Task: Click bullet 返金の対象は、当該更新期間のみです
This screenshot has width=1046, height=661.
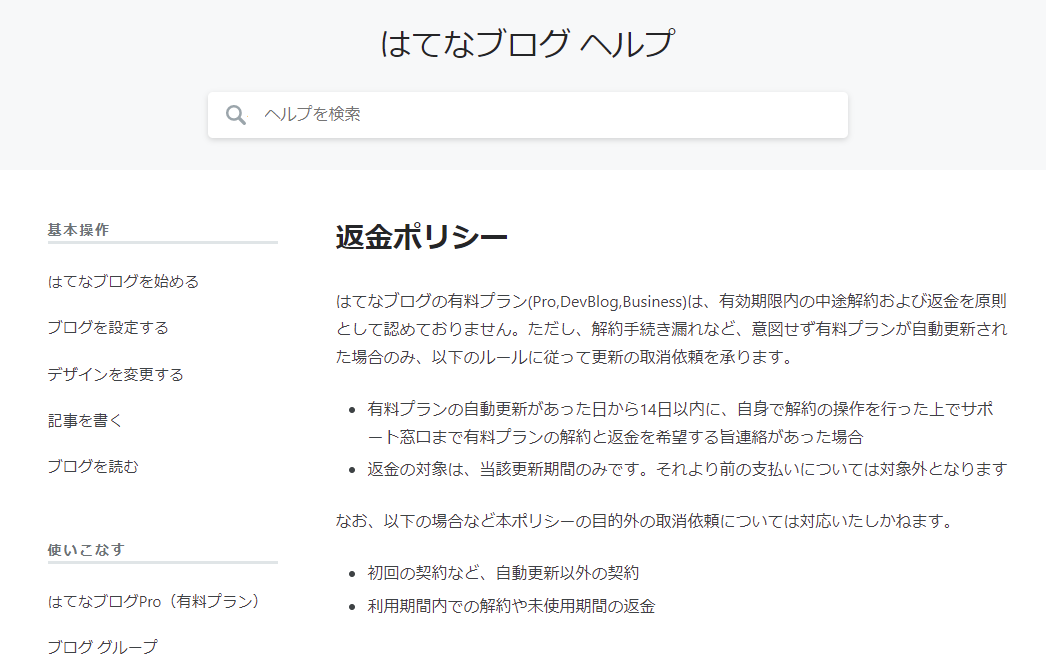Action: point(687,469)
